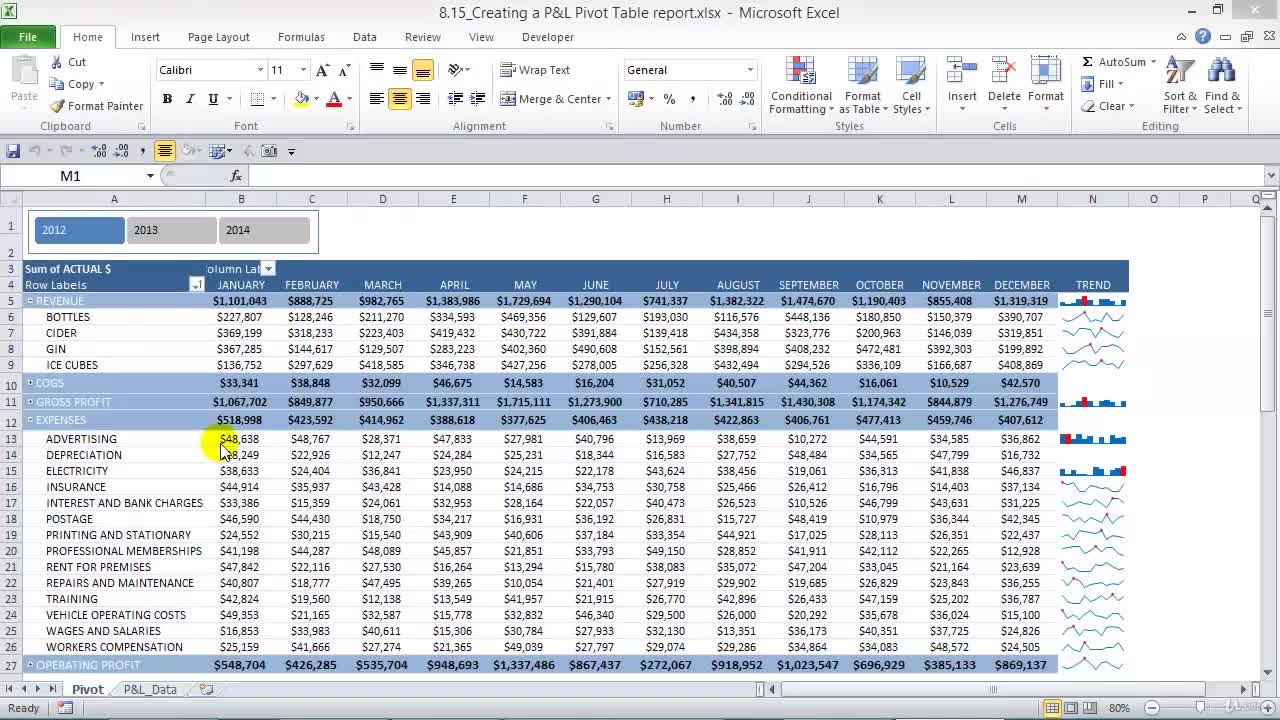Toggle Center horizontal alignment
The image size is (1280, 720).
tap(399, 99)
